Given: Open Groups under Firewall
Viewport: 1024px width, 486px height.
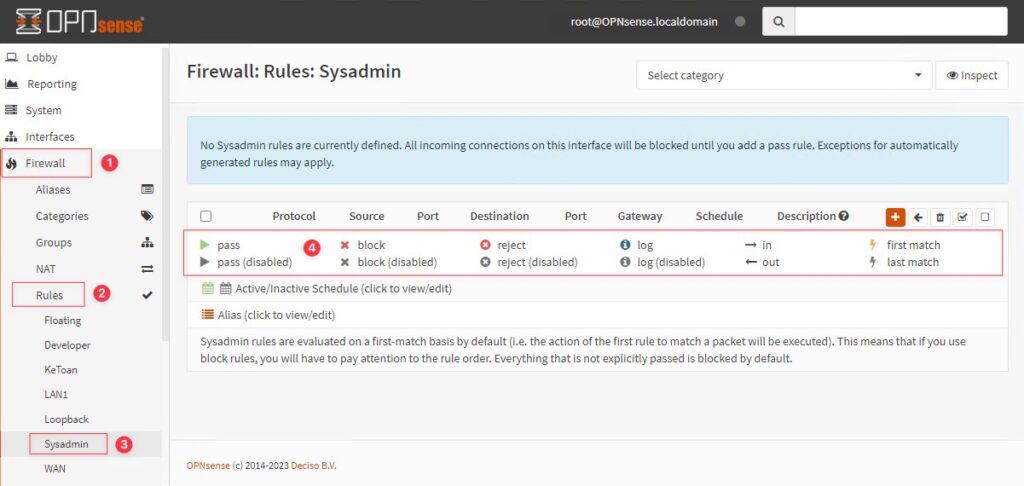Looking at the screenshot, I should coord(54,242).
